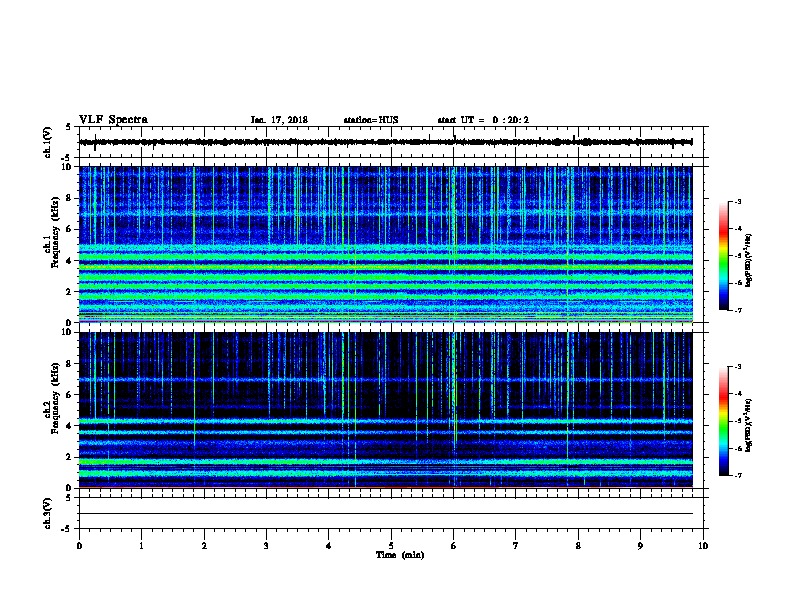Click the flat ch.3 voltage trace line
Viewport: 792px width, 612px height.
tap(386, 514)
